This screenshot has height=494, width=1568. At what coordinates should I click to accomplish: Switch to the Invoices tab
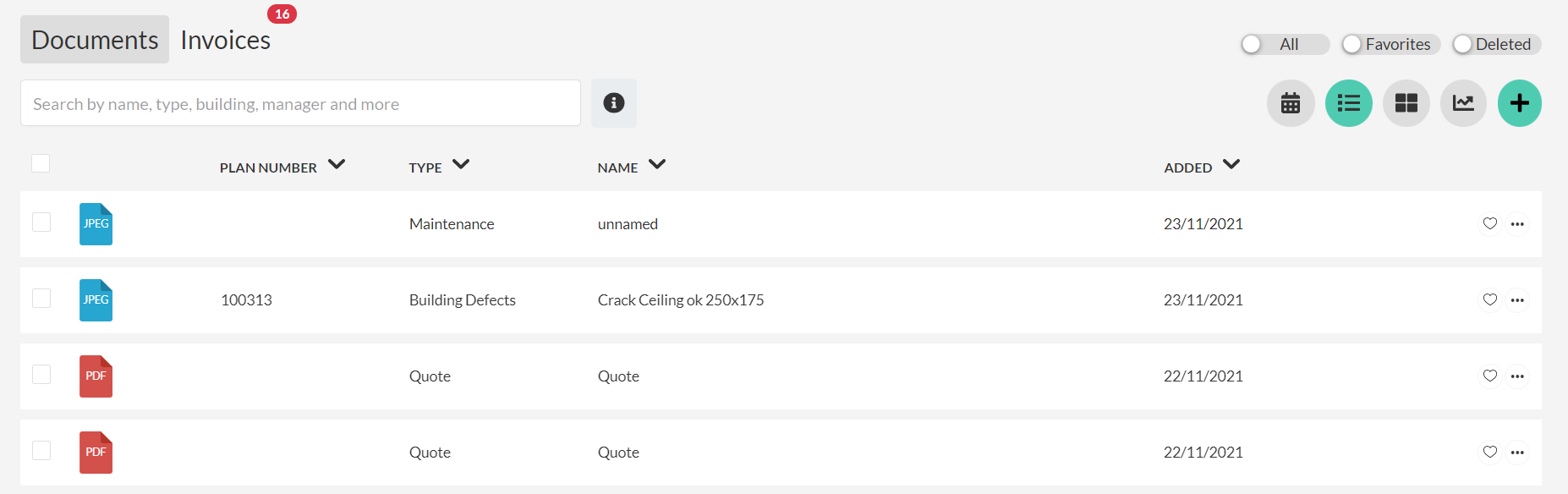coord(226,40)
